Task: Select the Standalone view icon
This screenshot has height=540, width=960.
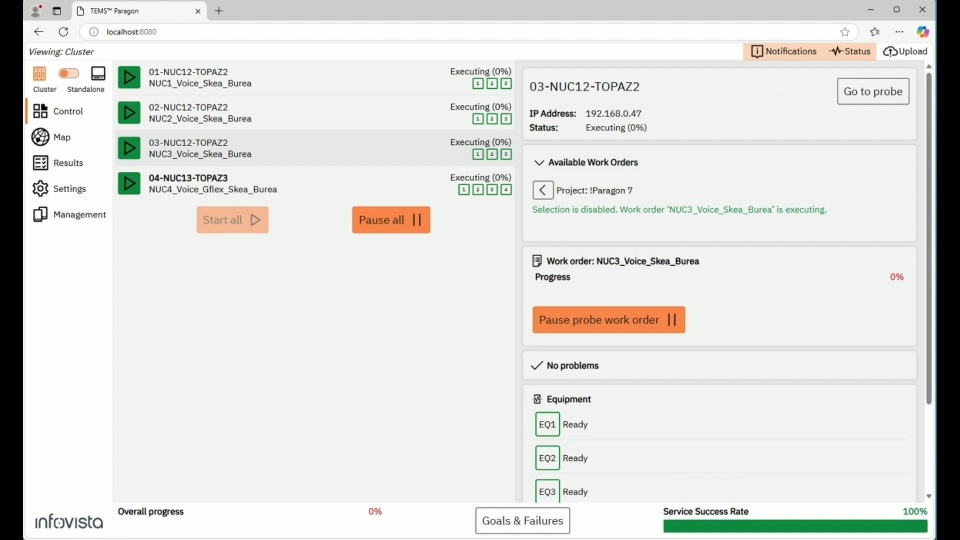Action: pos(98,73)
